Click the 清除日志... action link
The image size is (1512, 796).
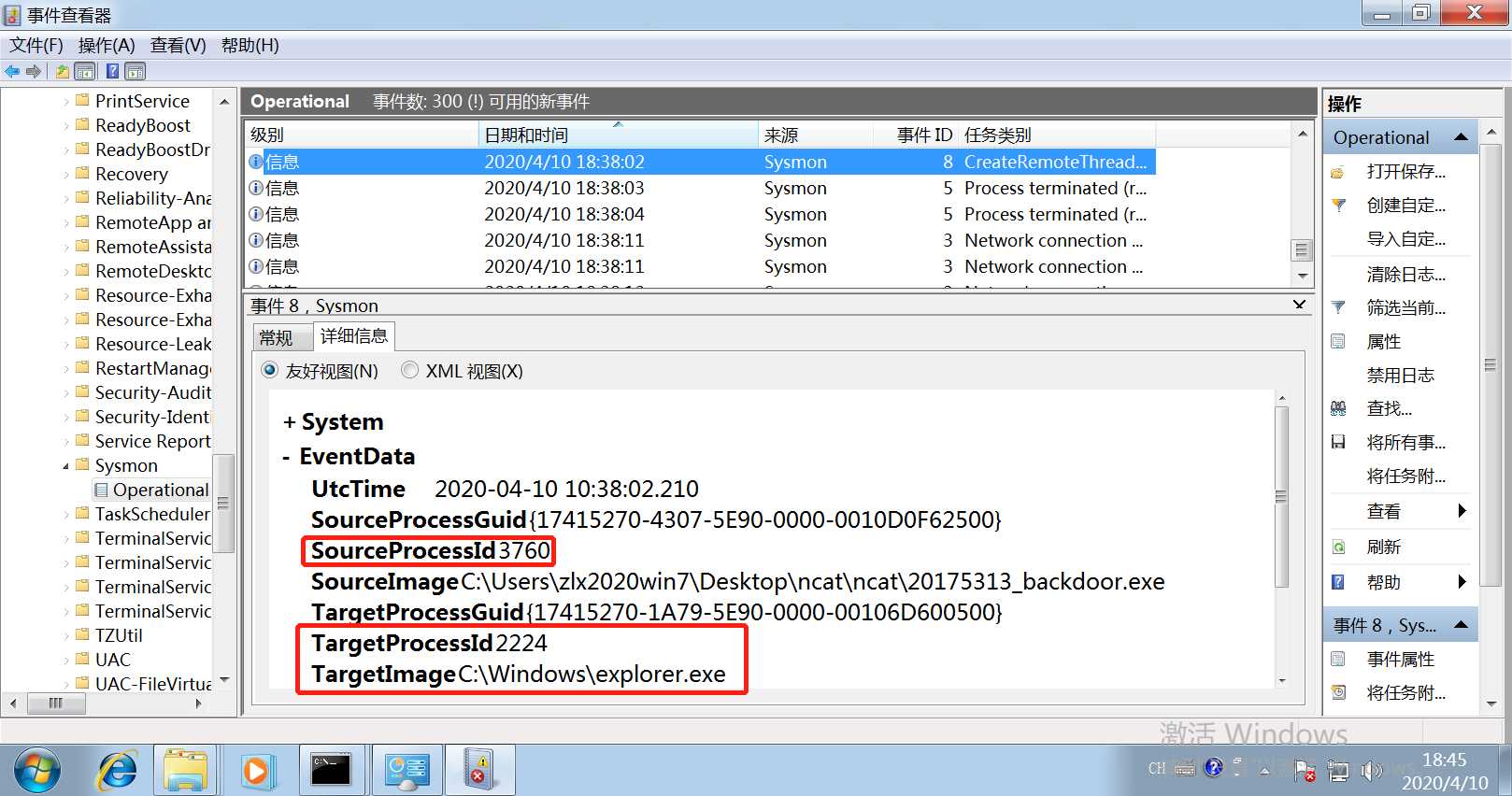(1405, 274)
